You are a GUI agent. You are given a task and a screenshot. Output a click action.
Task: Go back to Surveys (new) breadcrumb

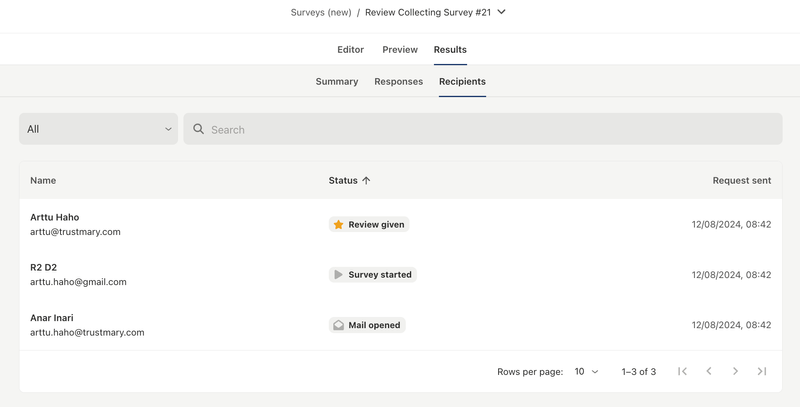click(320, 12)
